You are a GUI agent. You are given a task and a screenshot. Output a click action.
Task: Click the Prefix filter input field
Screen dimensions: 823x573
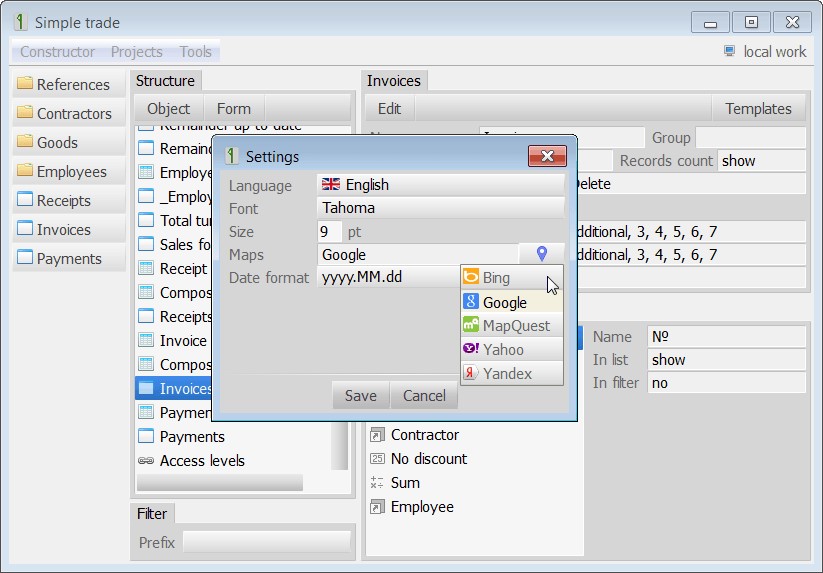[x=266, y=543]
